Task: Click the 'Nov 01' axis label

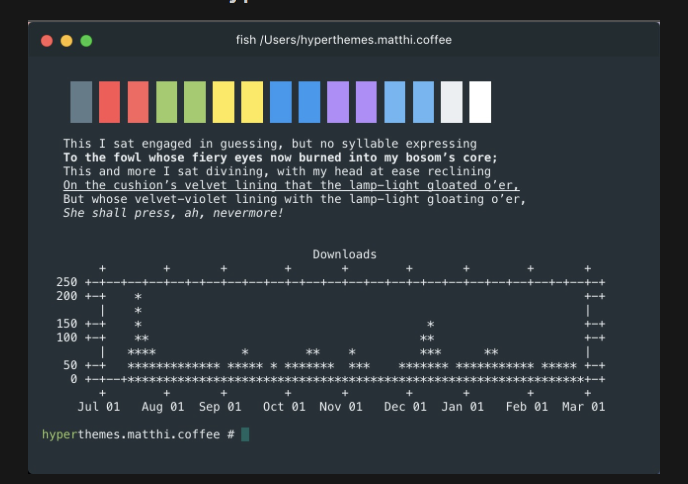Action: [341, 407]
